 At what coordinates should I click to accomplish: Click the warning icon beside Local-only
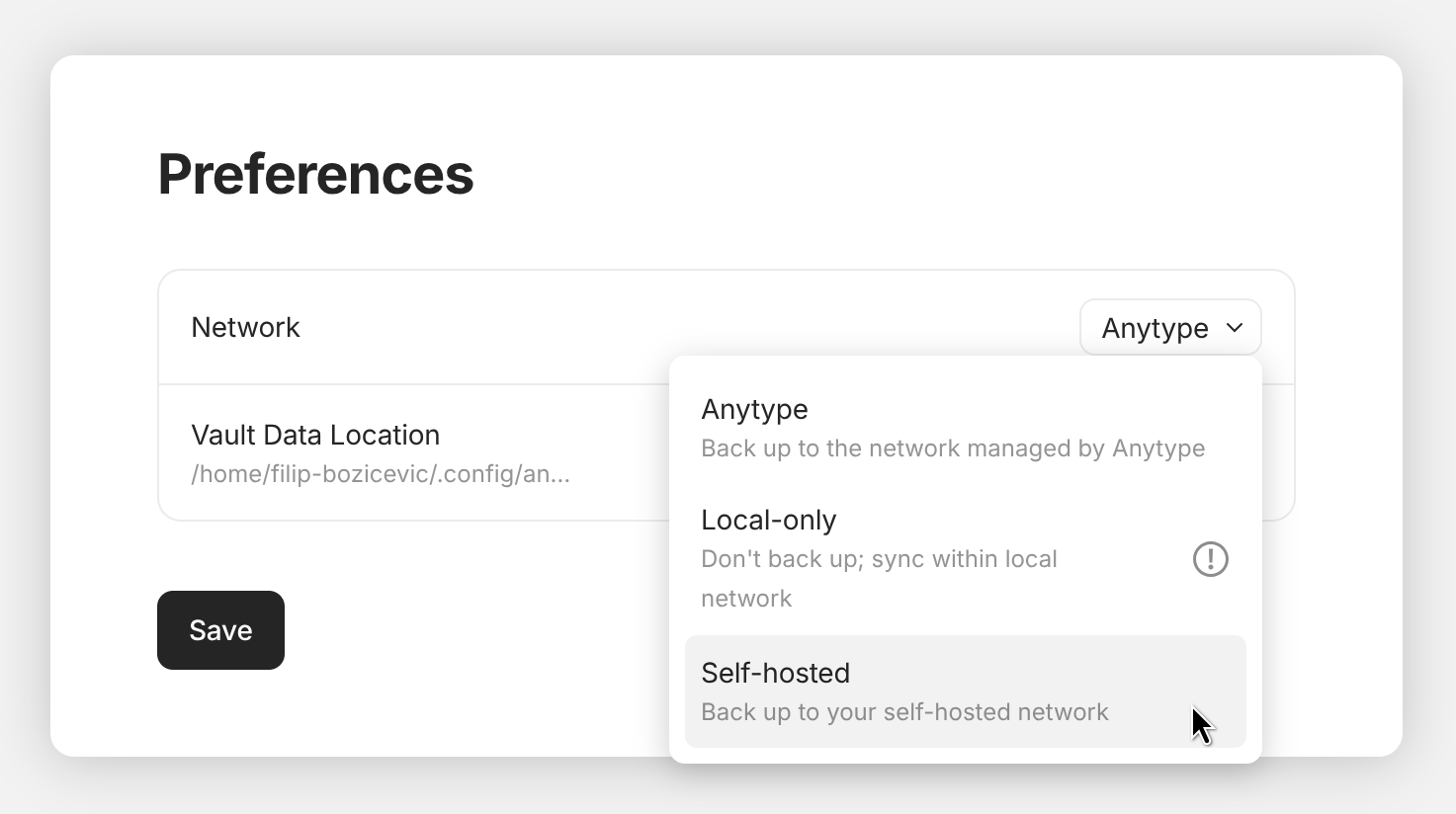(1210, 559)
